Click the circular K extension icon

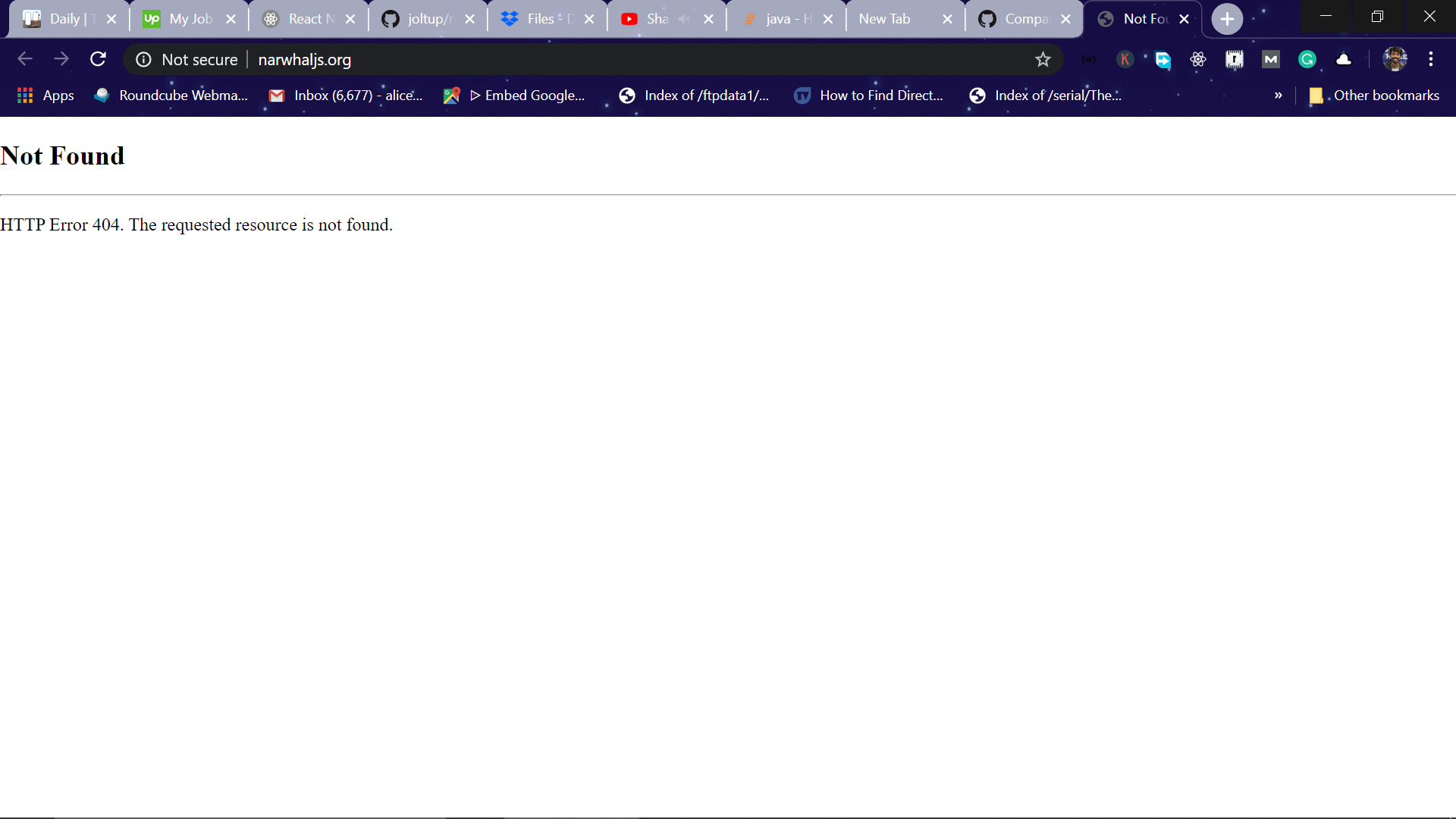[1125, 59]
